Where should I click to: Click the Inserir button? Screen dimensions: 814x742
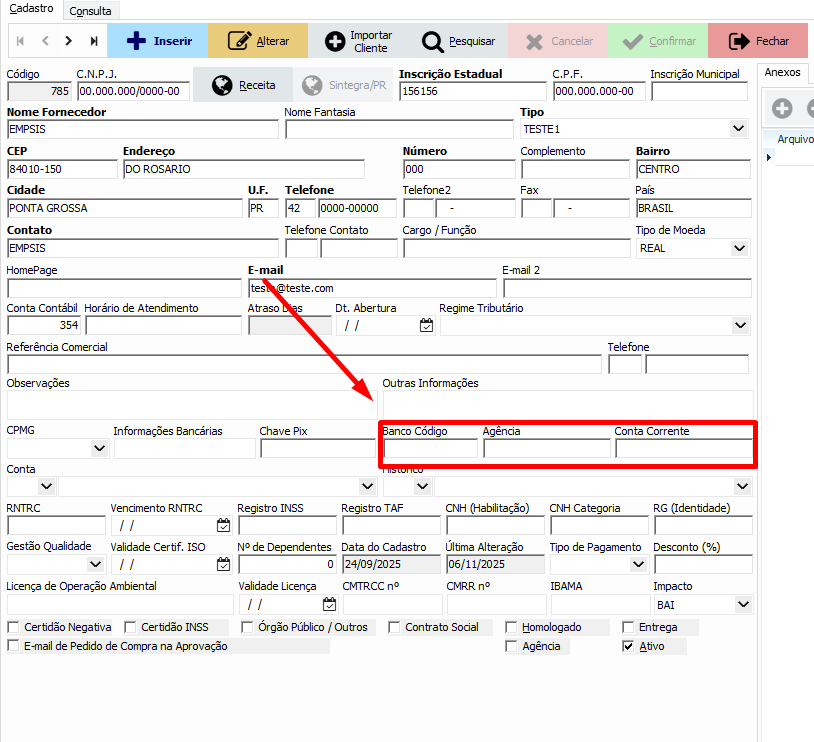(x=157, y=41)
